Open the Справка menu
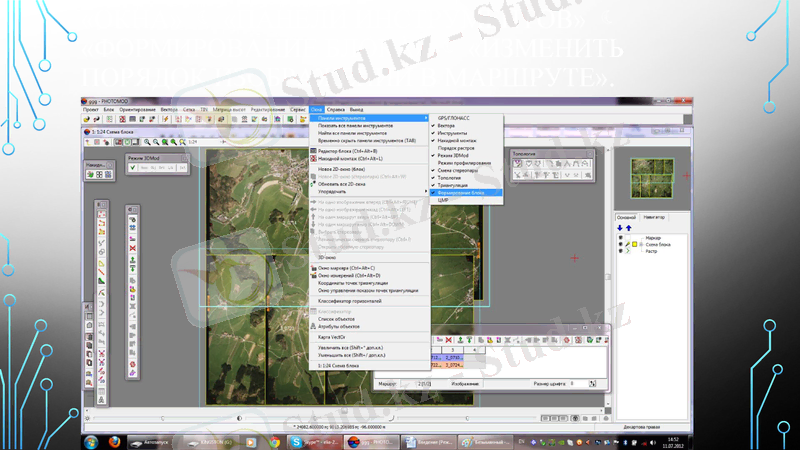This screenshot has height=450, width=800. [x=336, y=108]
